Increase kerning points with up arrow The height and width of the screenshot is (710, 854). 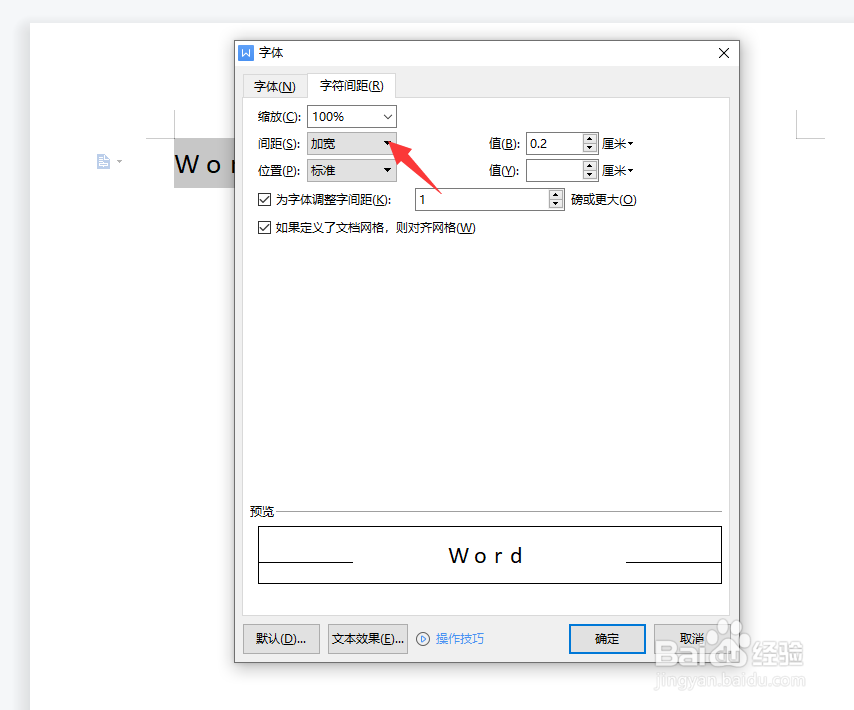point(556,195)
